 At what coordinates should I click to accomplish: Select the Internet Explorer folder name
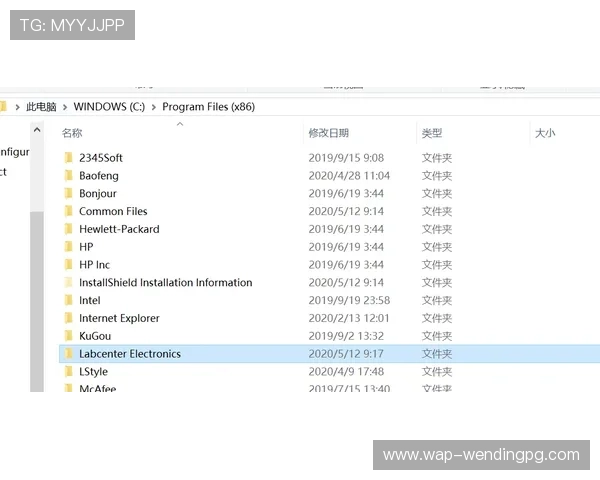point(119,318)
